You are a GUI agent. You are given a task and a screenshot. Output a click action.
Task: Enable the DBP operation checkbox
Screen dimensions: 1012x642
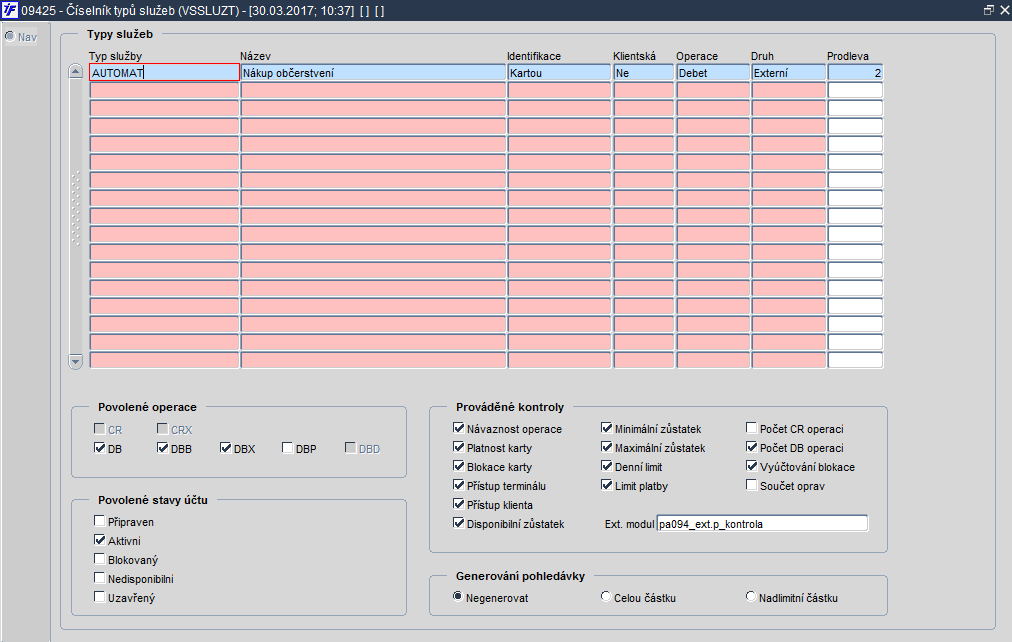pos(288,448)
